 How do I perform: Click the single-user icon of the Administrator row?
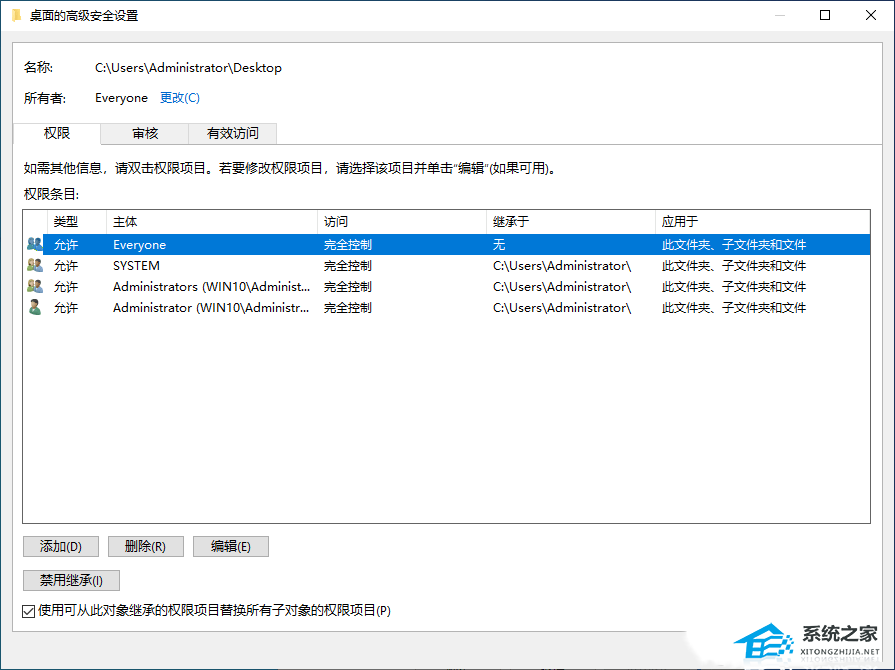(35, 308)
